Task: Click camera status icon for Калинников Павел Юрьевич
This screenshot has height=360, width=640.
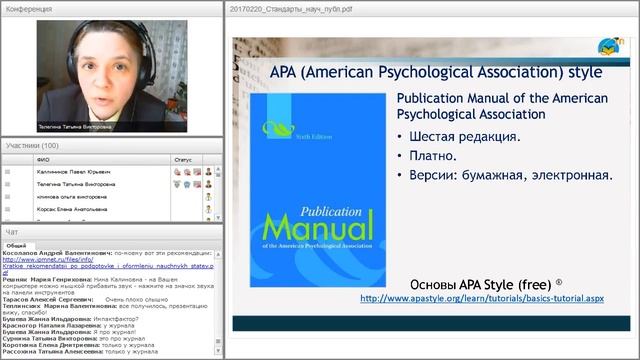Action: 187,172
